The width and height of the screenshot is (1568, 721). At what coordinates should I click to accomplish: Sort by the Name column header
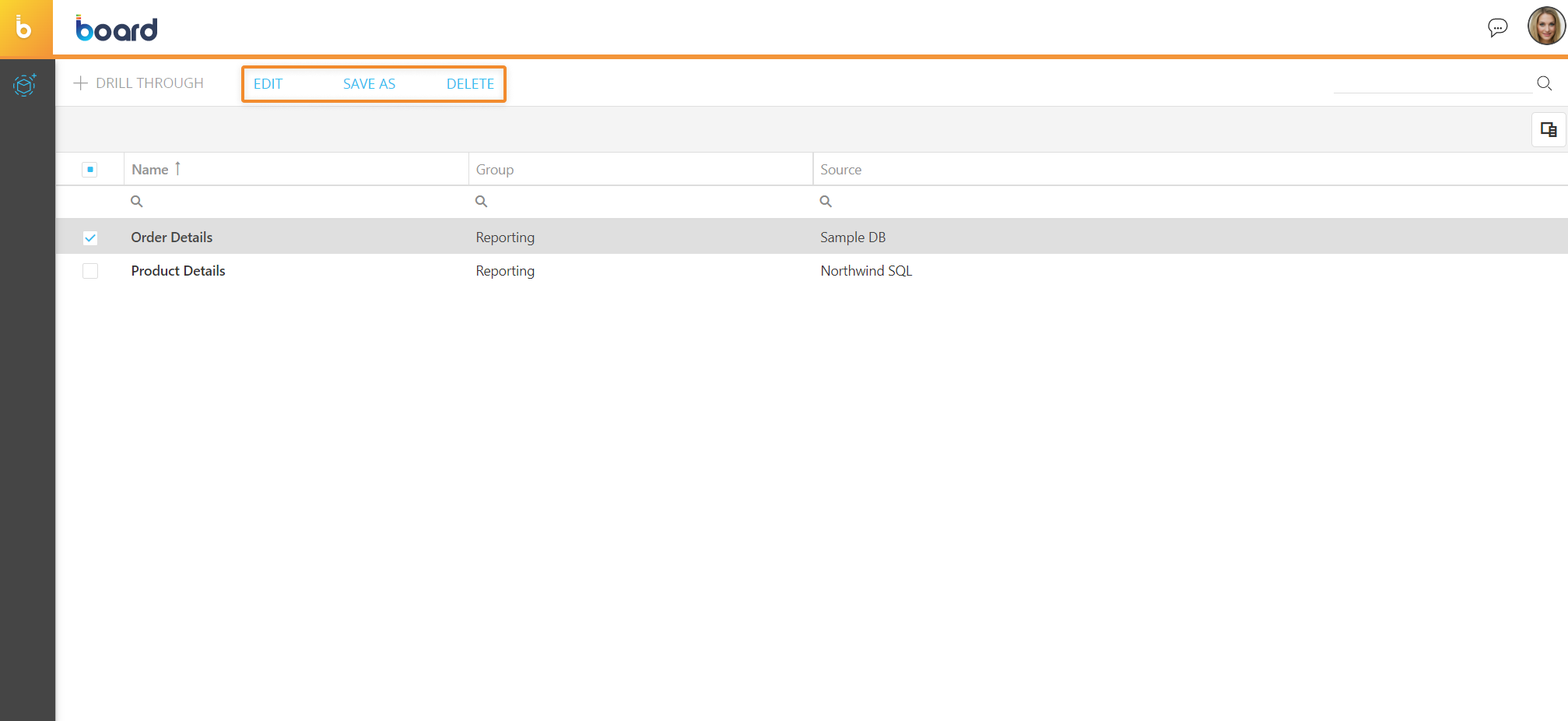[x=150, y=170]
